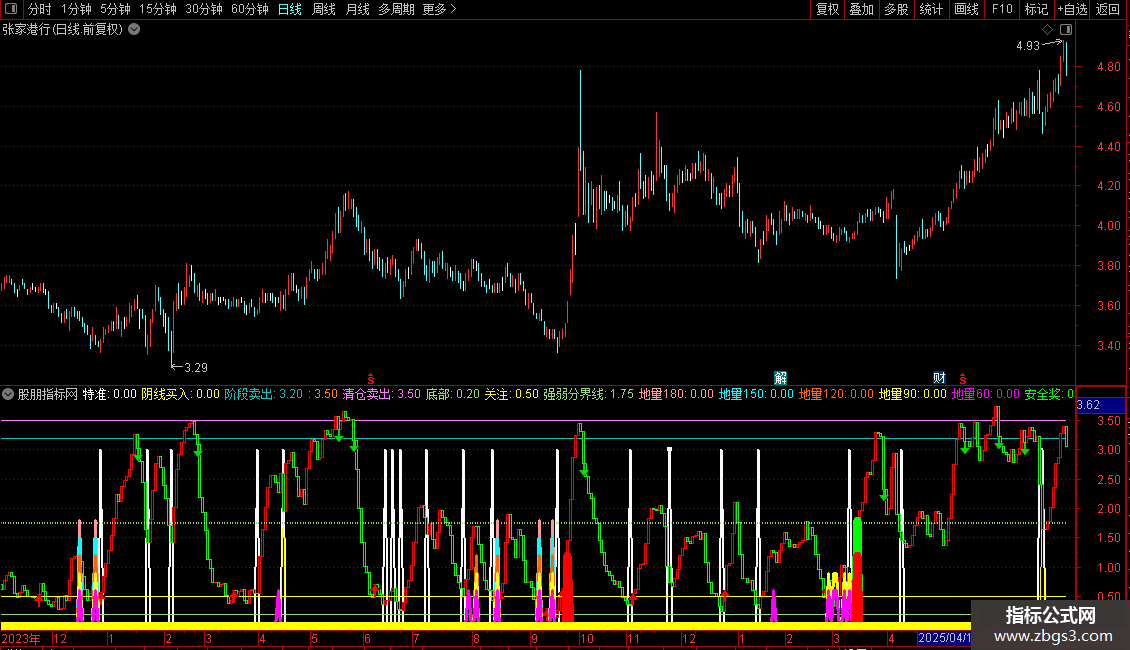1130x650 pixels.
Task: Click the red S marker near June
Action: click(370, 378)
